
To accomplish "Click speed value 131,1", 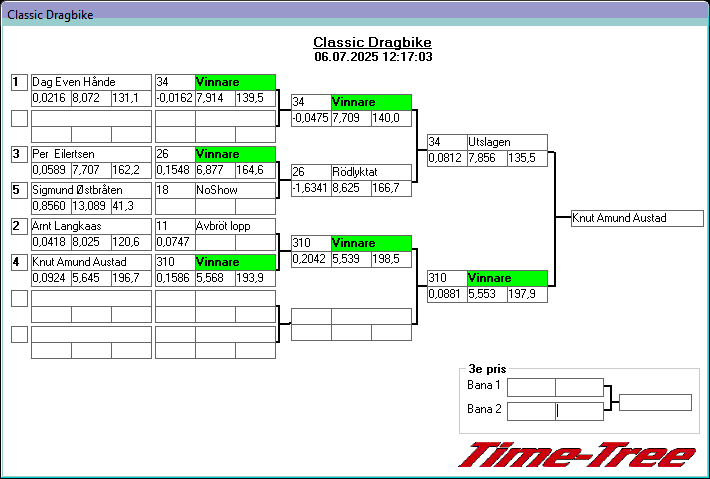I will tap(131, 99).
